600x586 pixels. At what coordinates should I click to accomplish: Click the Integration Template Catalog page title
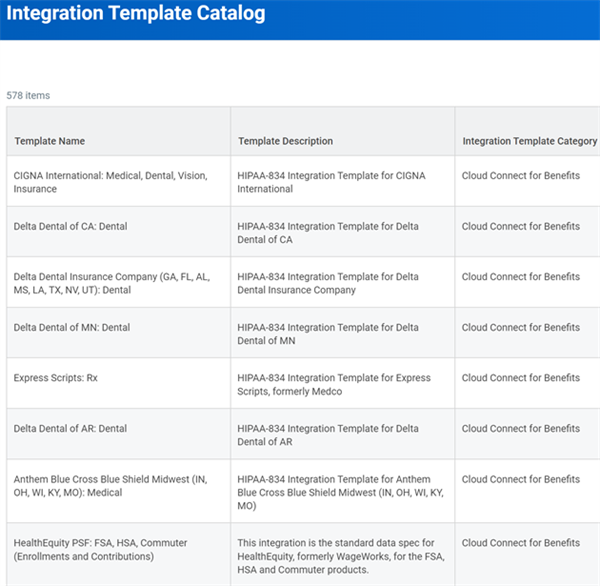coord(135,13)
